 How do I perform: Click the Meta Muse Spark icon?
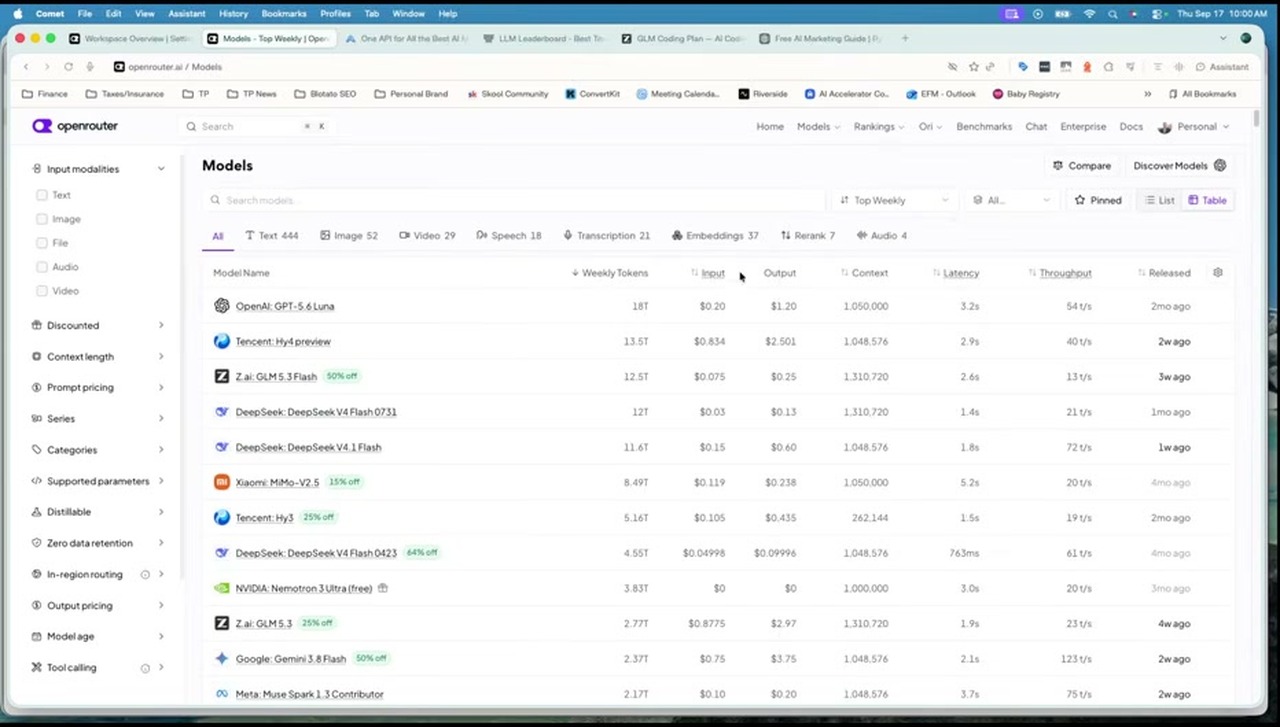tap(222, 694)
